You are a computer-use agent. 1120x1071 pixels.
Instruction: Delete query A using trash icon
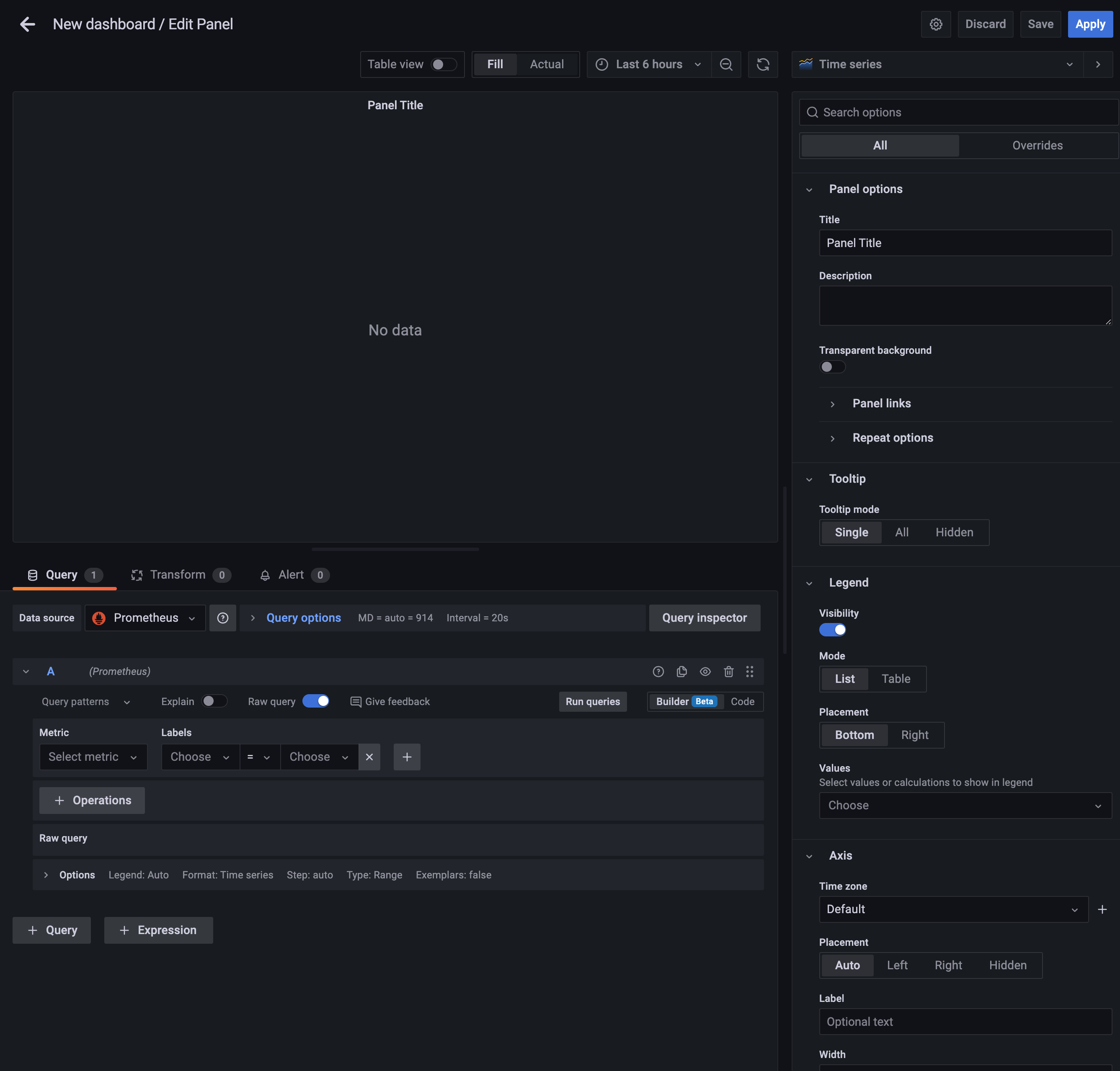pyautogui.click(x=728, y=672)
